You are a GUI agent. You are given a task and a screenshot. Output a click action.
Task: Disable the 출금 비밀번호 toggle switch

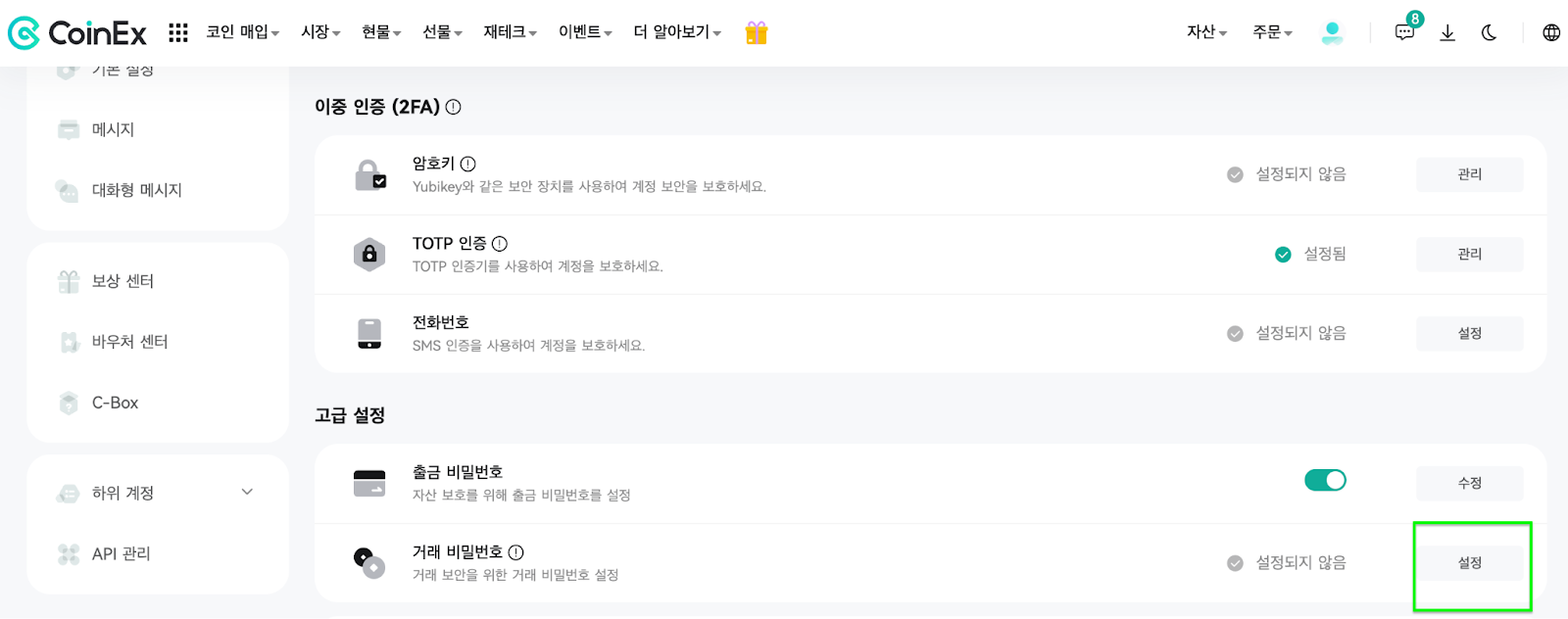tap(1324, 480)
